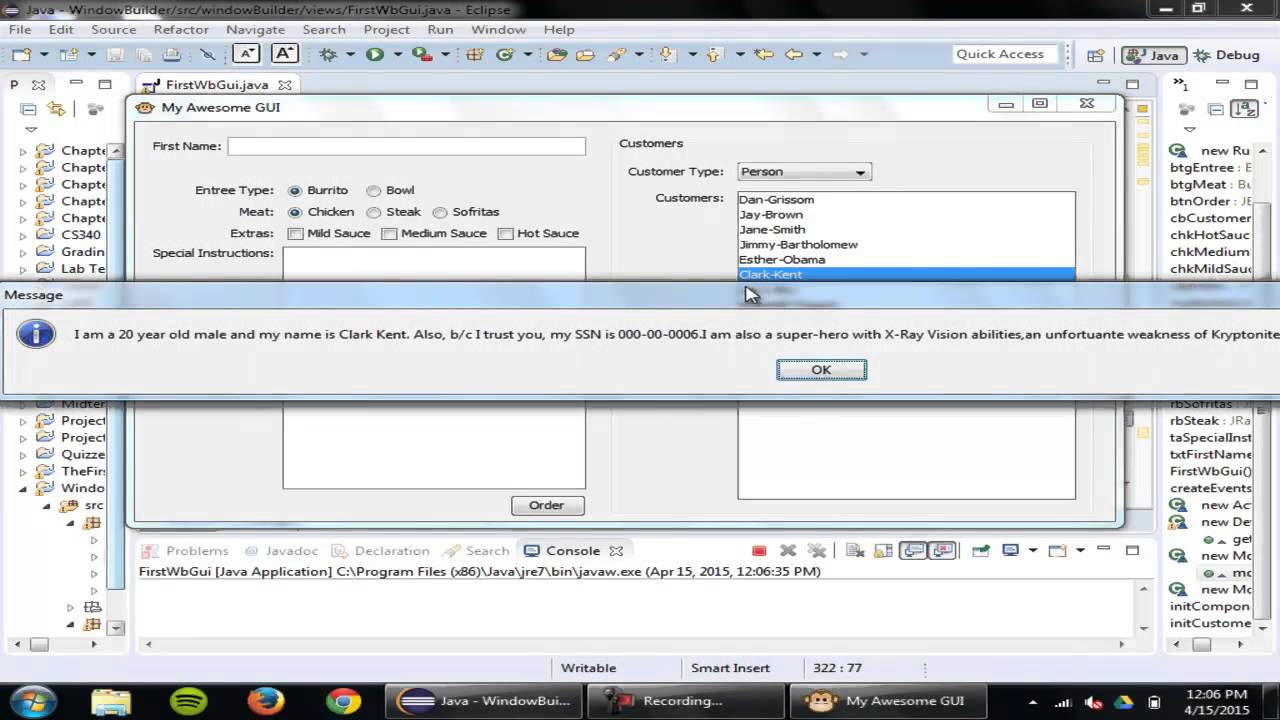
Task: Click the green Run button icon
Action: (375, 55)
